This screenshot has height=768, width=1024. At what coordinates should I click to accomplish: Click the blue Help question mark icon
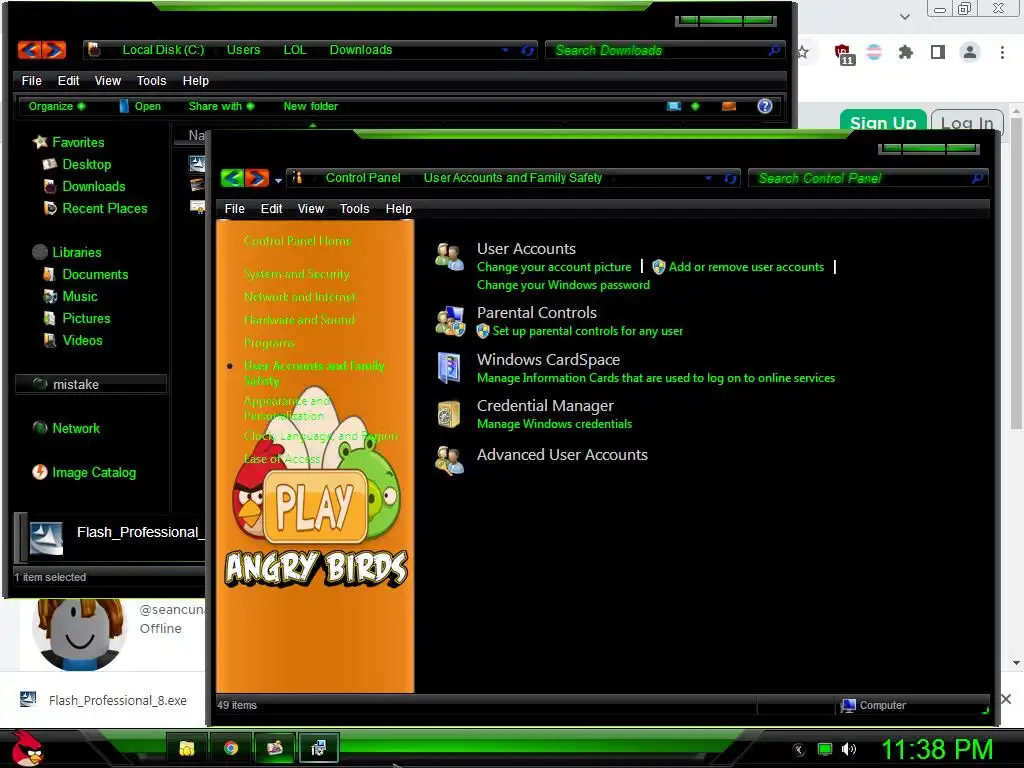click(765, 106)
